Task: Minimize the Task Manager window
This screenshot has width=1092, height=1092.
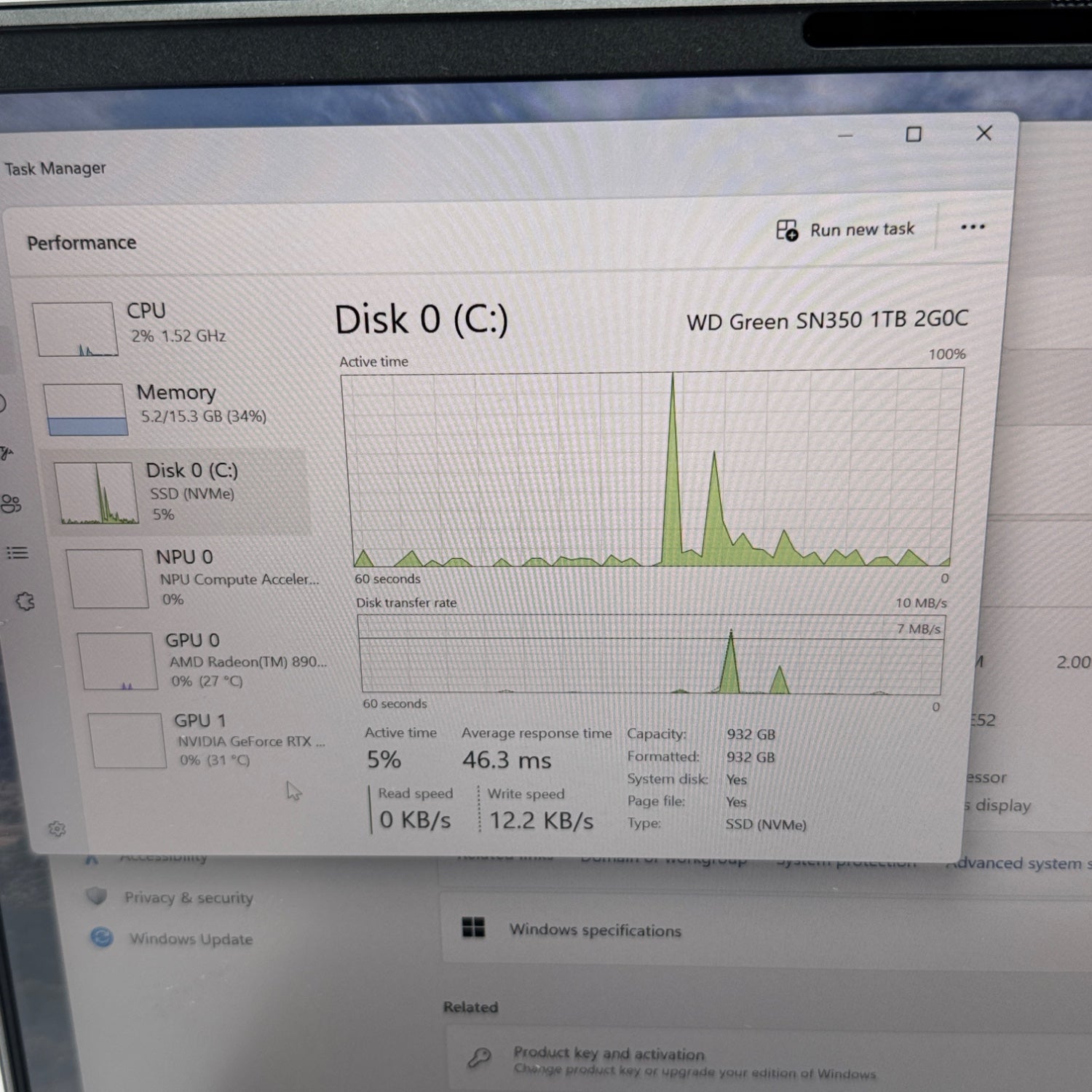Action: coord(845,135)
